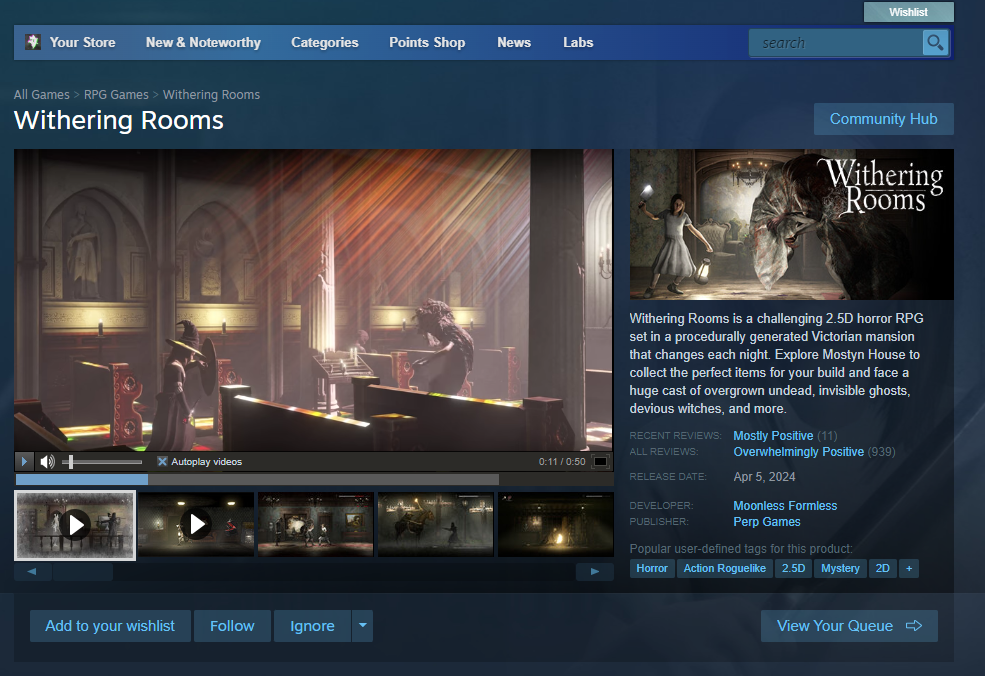Open publisher Perp Games page
The image size is (985, 676).
pyautogui.click(x=767, y=522)
